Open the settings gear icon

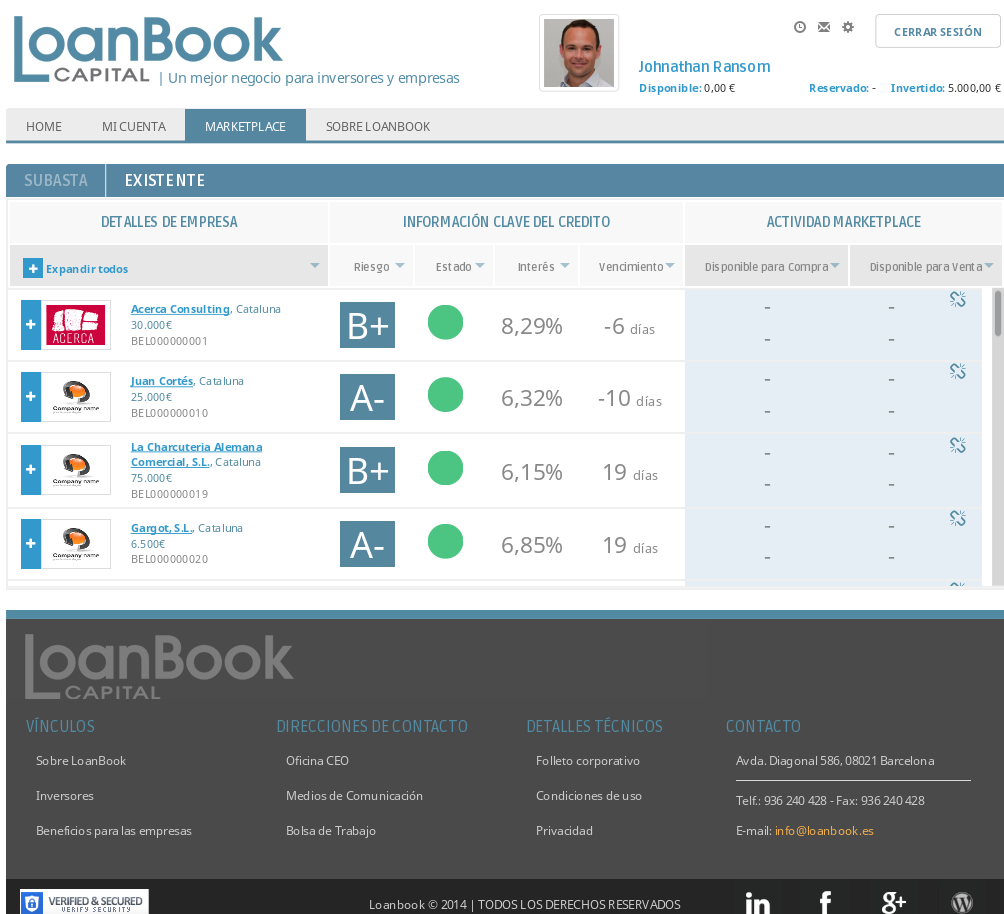pos(848,27)
